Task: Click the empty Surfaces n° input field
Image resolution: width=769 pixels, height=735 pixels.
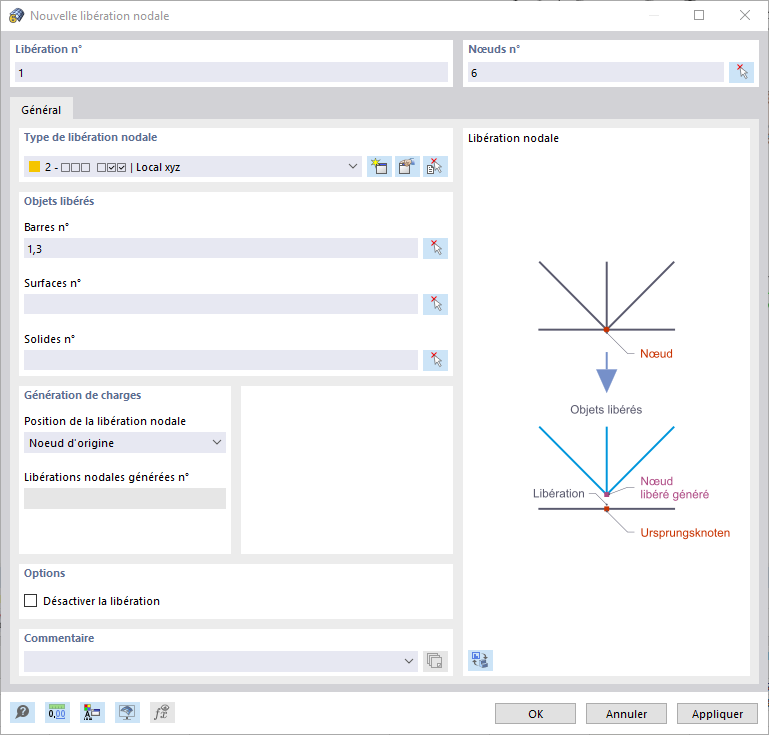Action: click(x=221, y=304)
